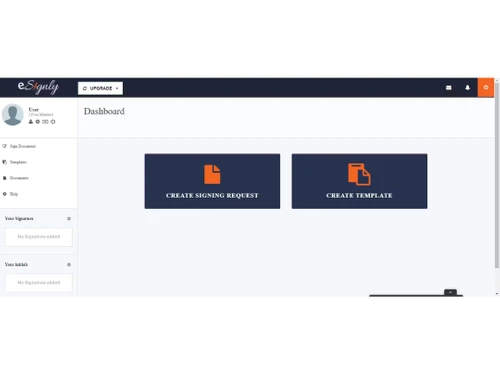Click the Sign Document pencil icon
The image size is (500, 375).
click(x=5, y=146)
